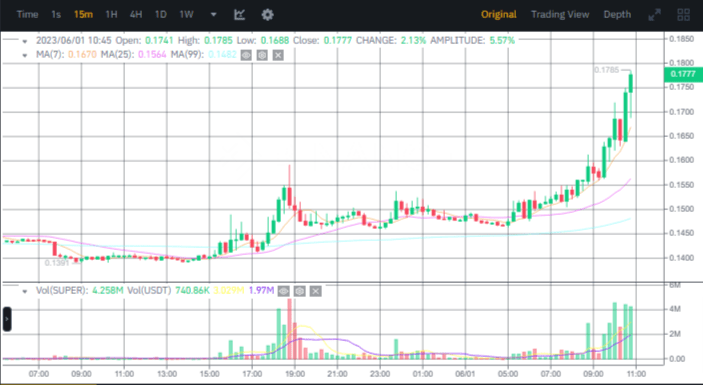The width and height of the screenshot is (703, 385).
Task: Toggle MA indicator visibility eye
Action: tap(246, 55)
